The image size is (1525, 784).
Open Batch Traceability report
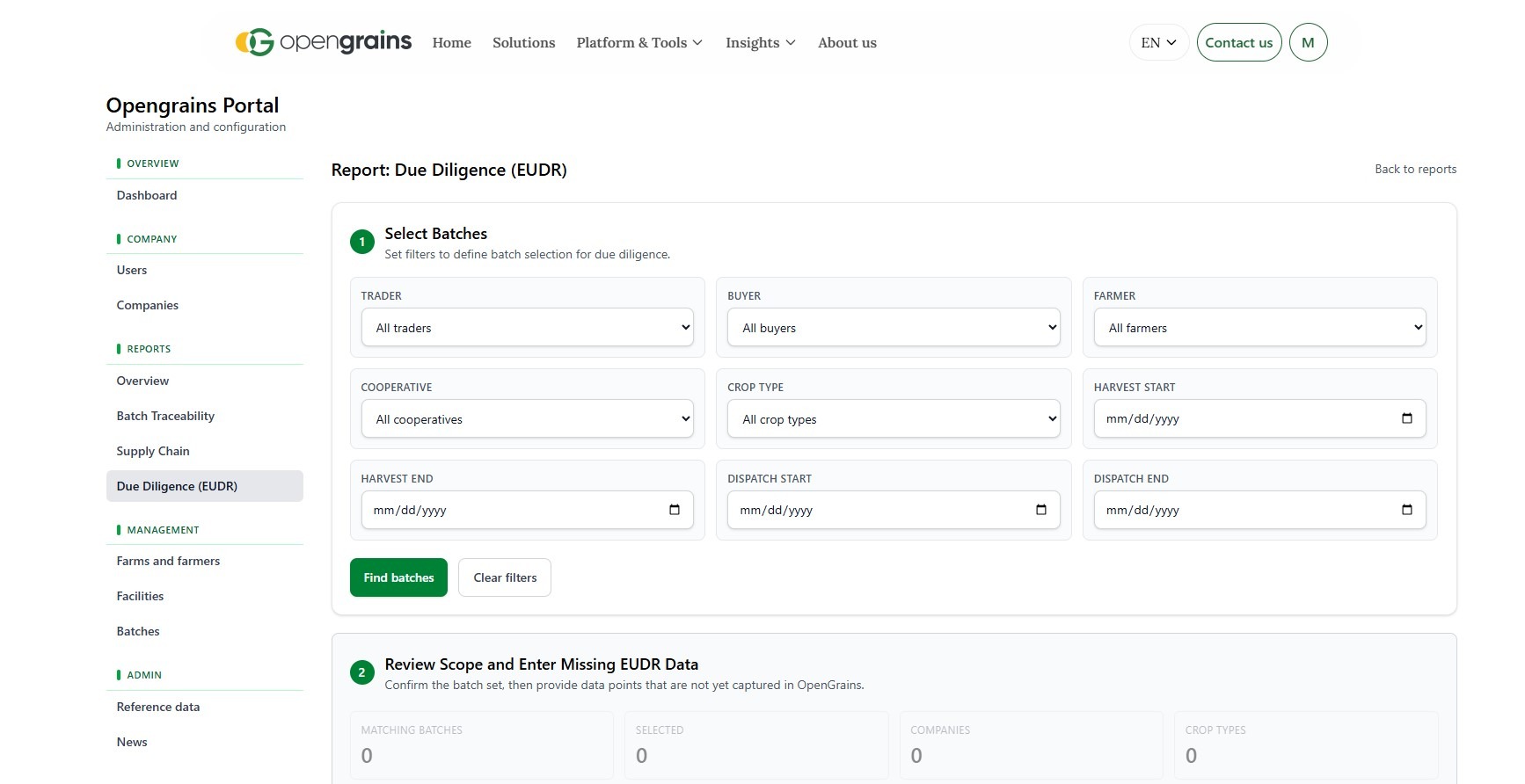204,416
